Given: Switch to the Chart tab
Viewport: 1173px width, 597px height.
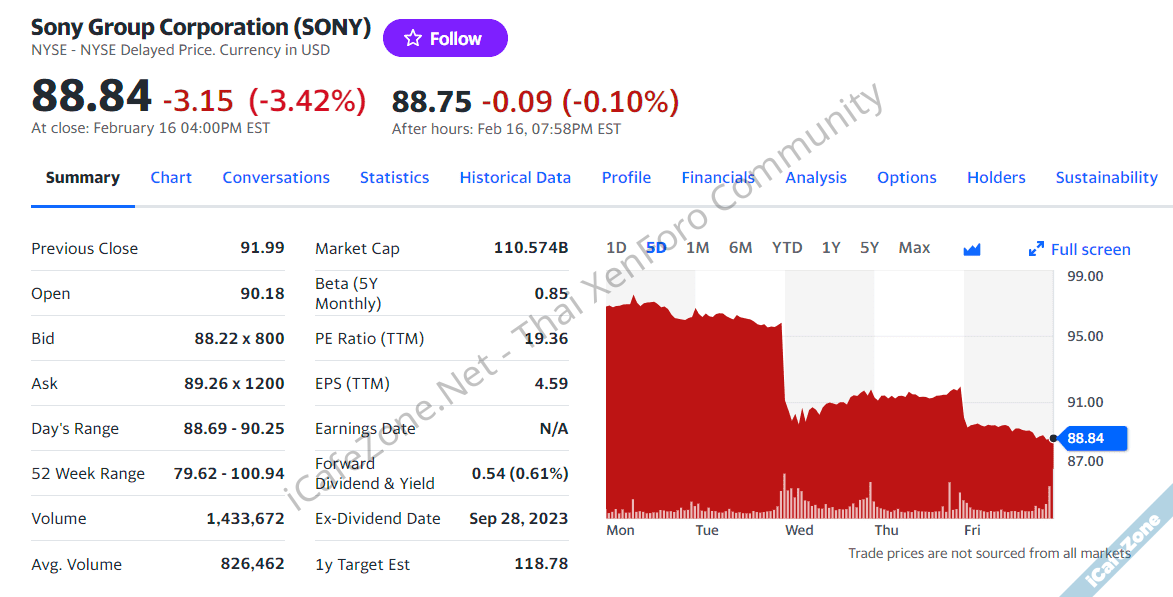Looking at the screenshot, I should tap(171, 178).
